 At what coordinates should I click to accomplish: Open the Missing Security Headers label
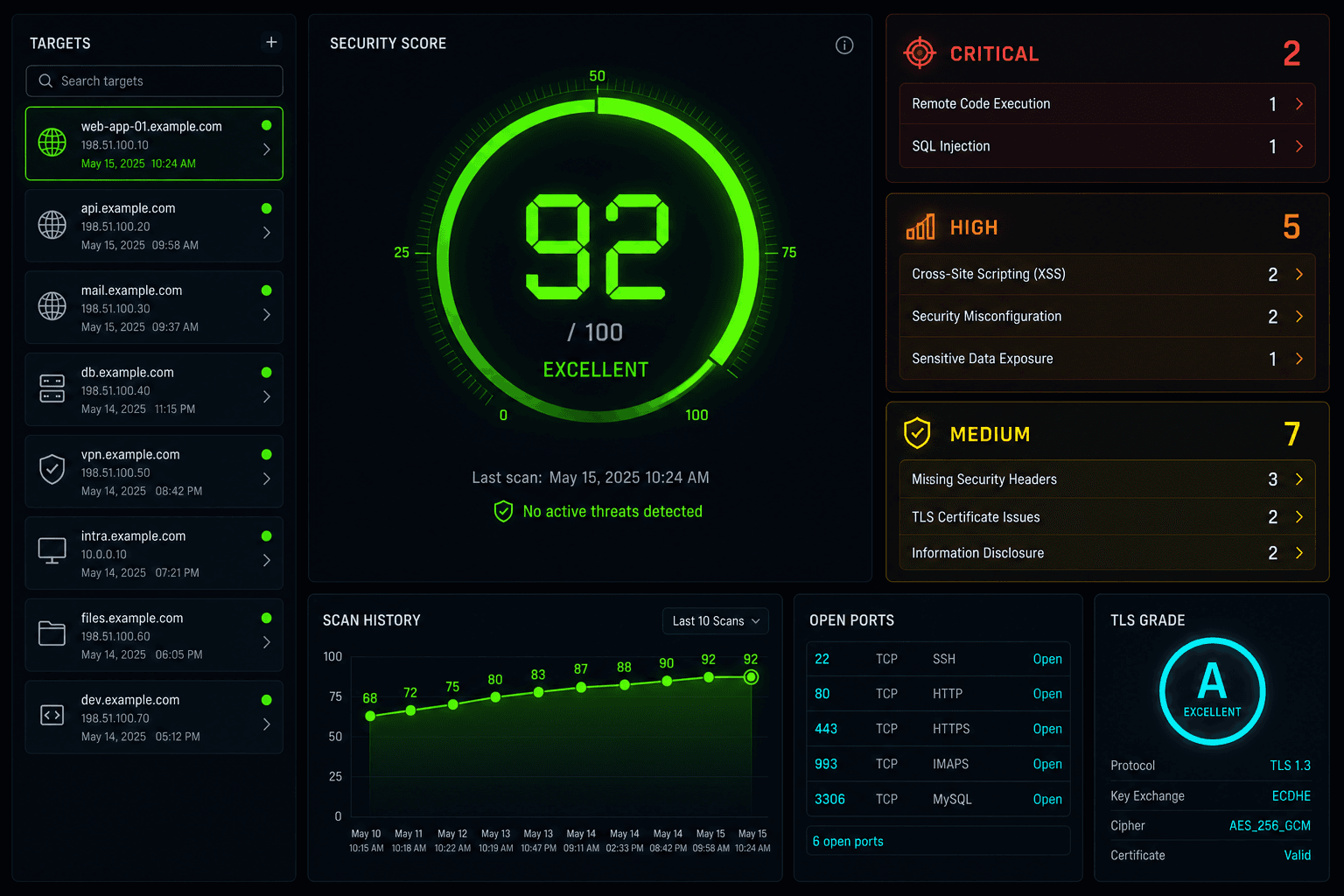(984, 479)
